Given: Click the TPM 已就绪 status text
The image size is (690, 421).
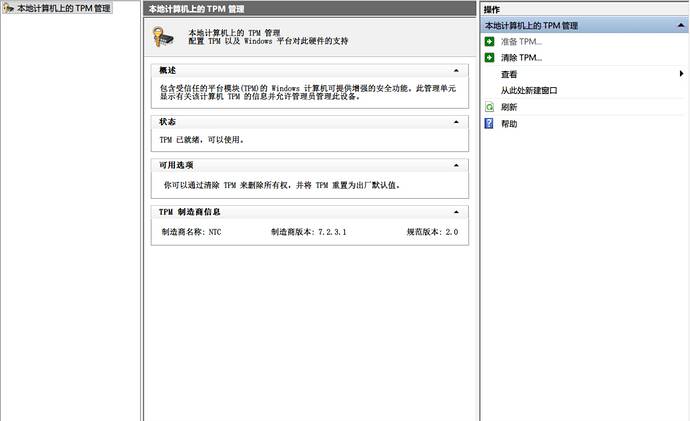Looking at the screenshot, I should click(202, 140).
